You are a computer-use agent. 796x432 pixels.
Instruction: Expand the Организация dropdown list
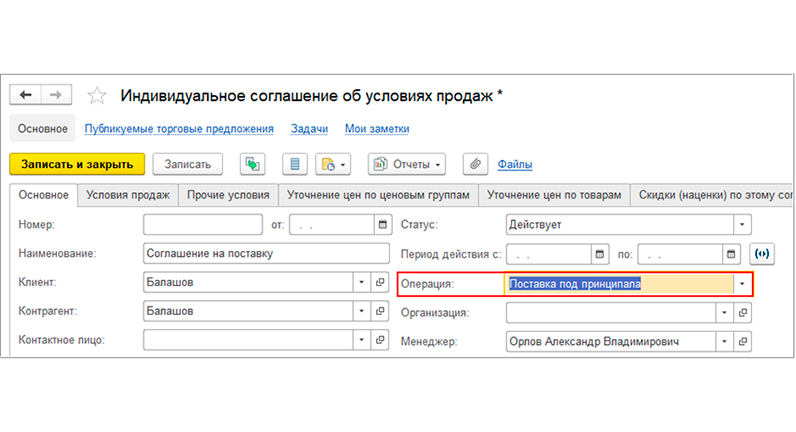[x=724, y=313]
